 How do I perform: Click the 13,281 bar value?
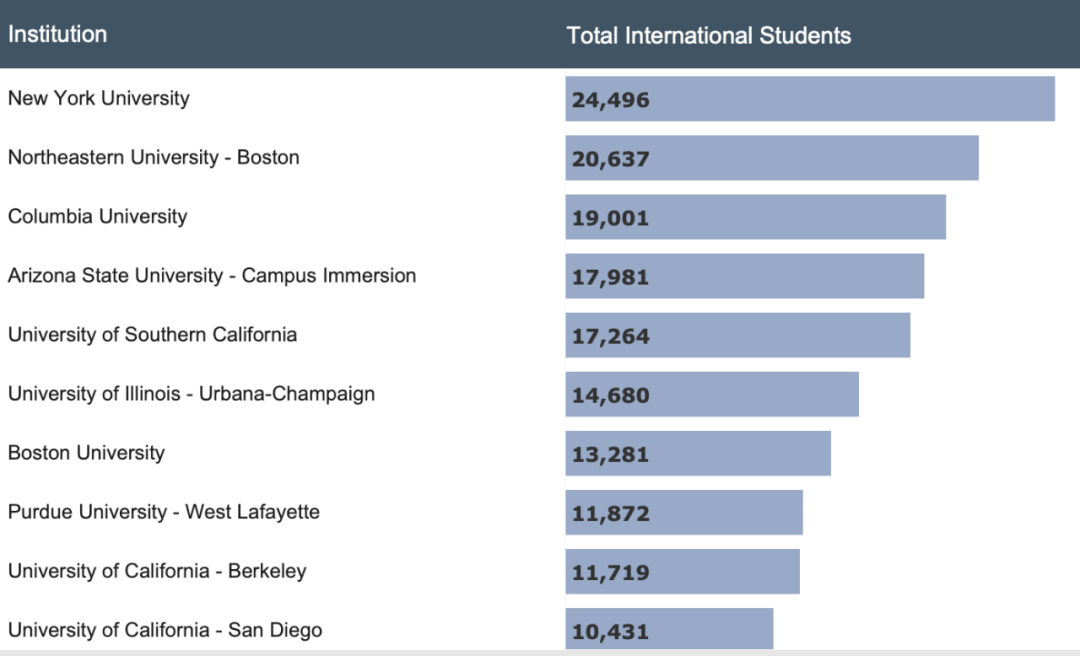(x=610, y=455)
